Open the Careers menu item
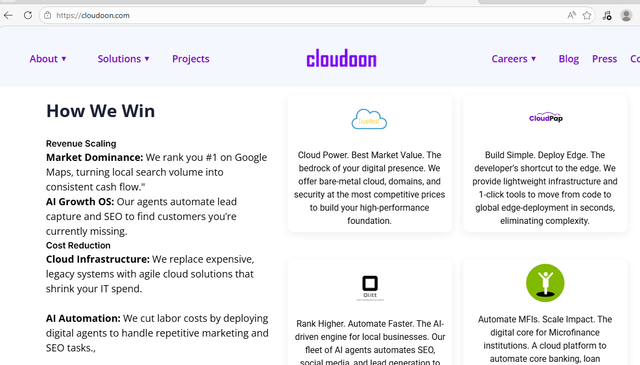Image resolution: width=640 pixels, height=365 pixels. point(509,59)
